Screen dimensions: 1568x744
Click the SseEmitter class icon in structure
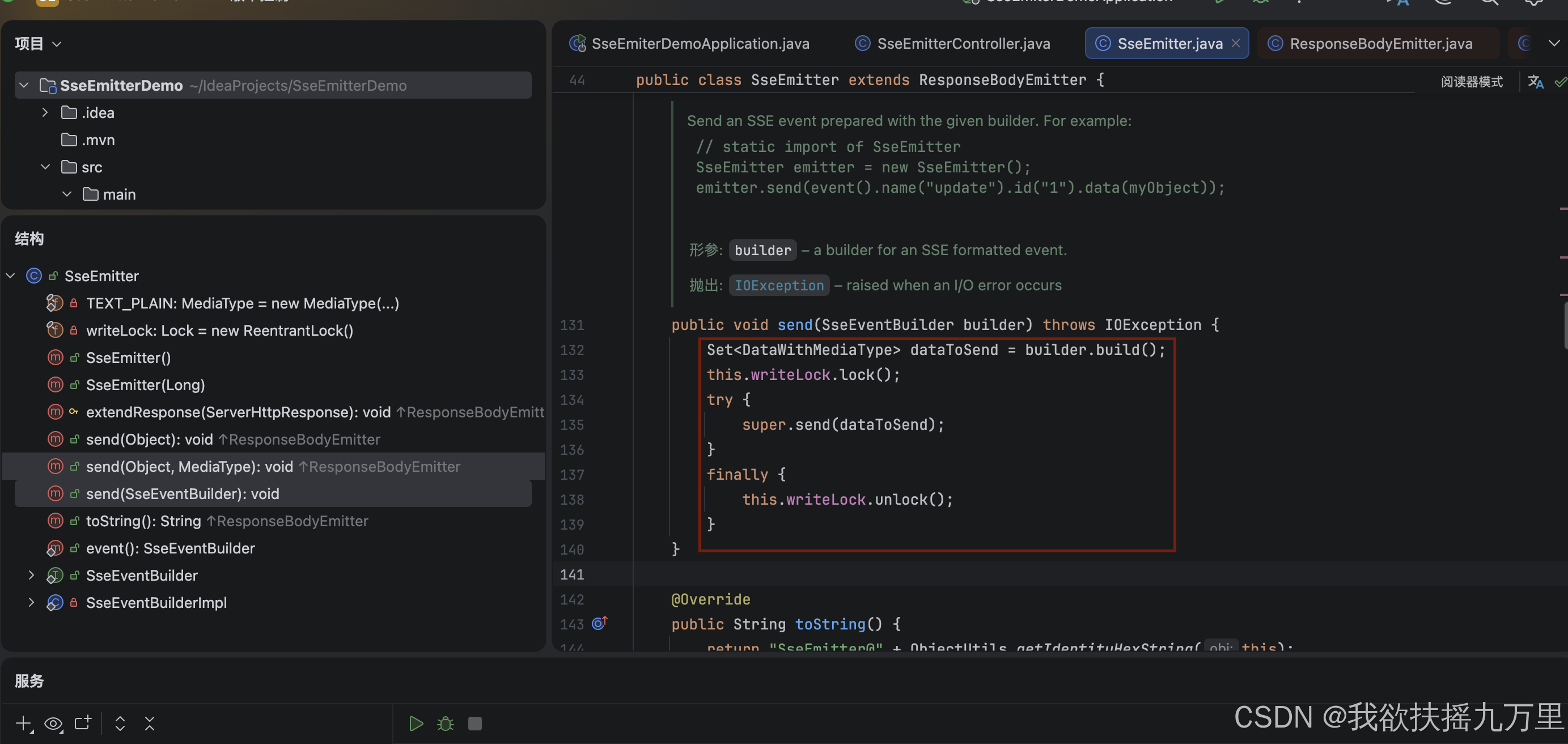[34, 276]
